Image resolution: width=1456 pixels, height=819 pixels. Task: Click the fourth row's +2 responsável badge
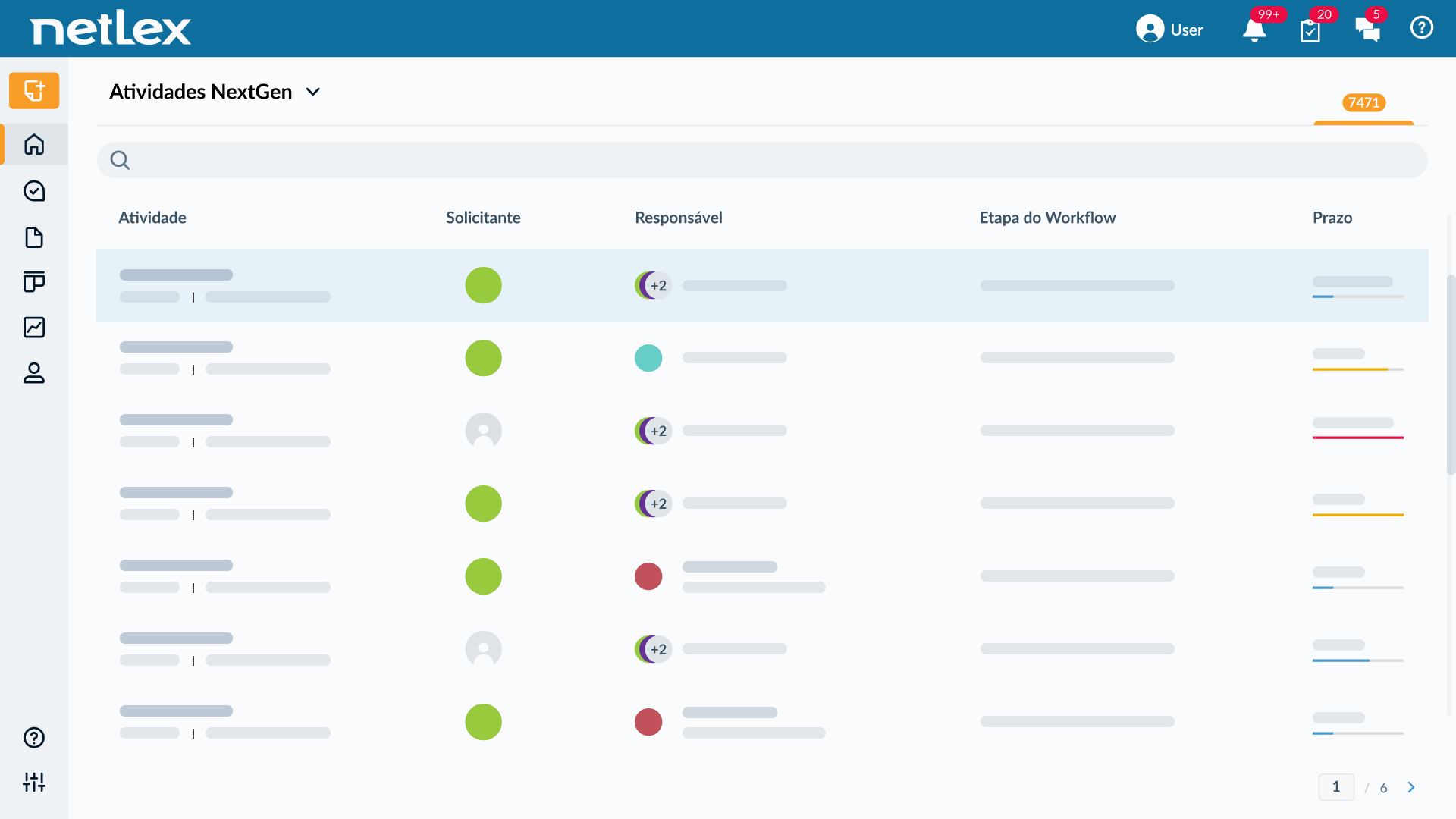658,504
